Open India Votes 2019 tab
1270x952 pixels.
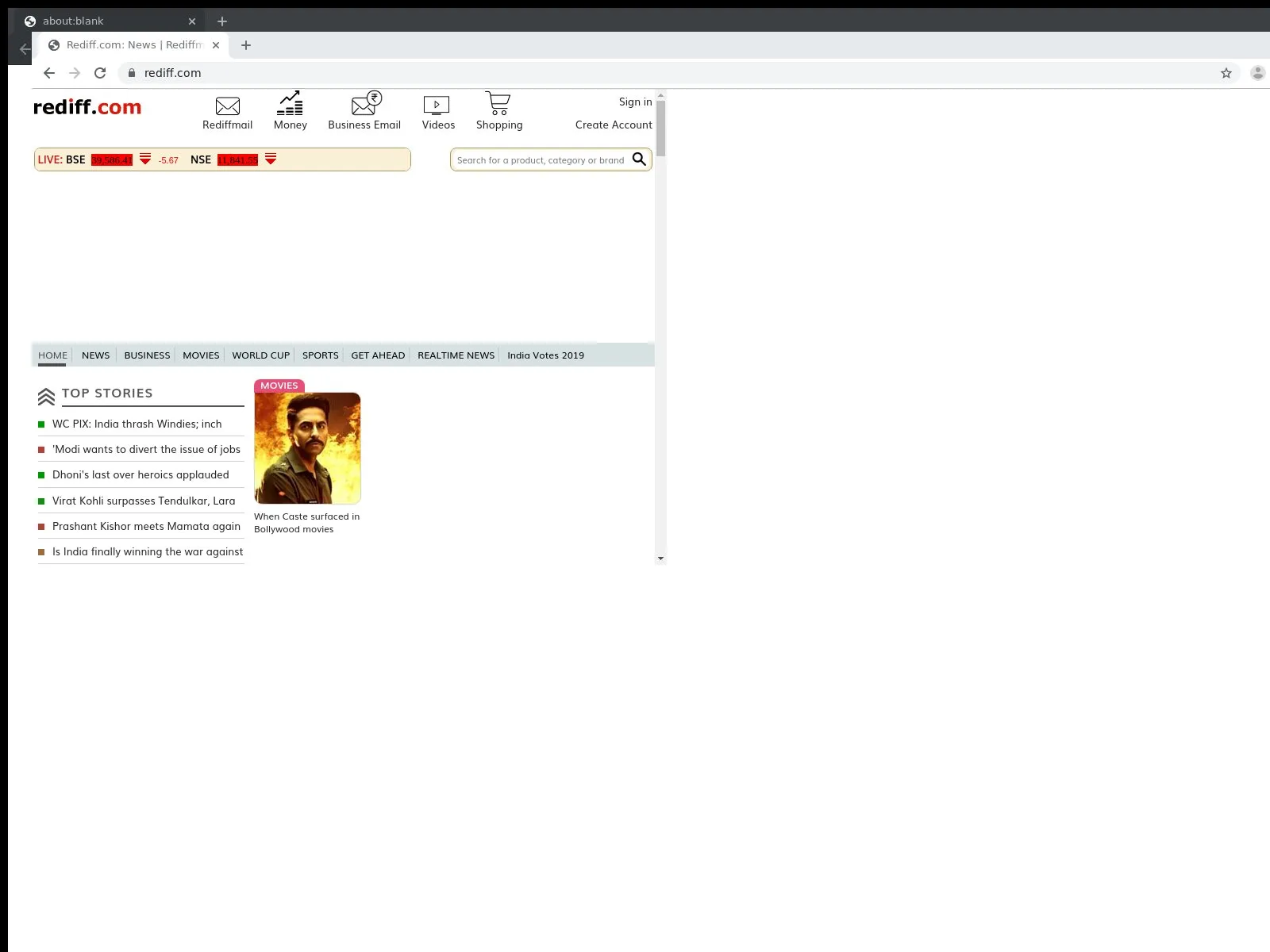pyautogui.click(x=546, y=355)
